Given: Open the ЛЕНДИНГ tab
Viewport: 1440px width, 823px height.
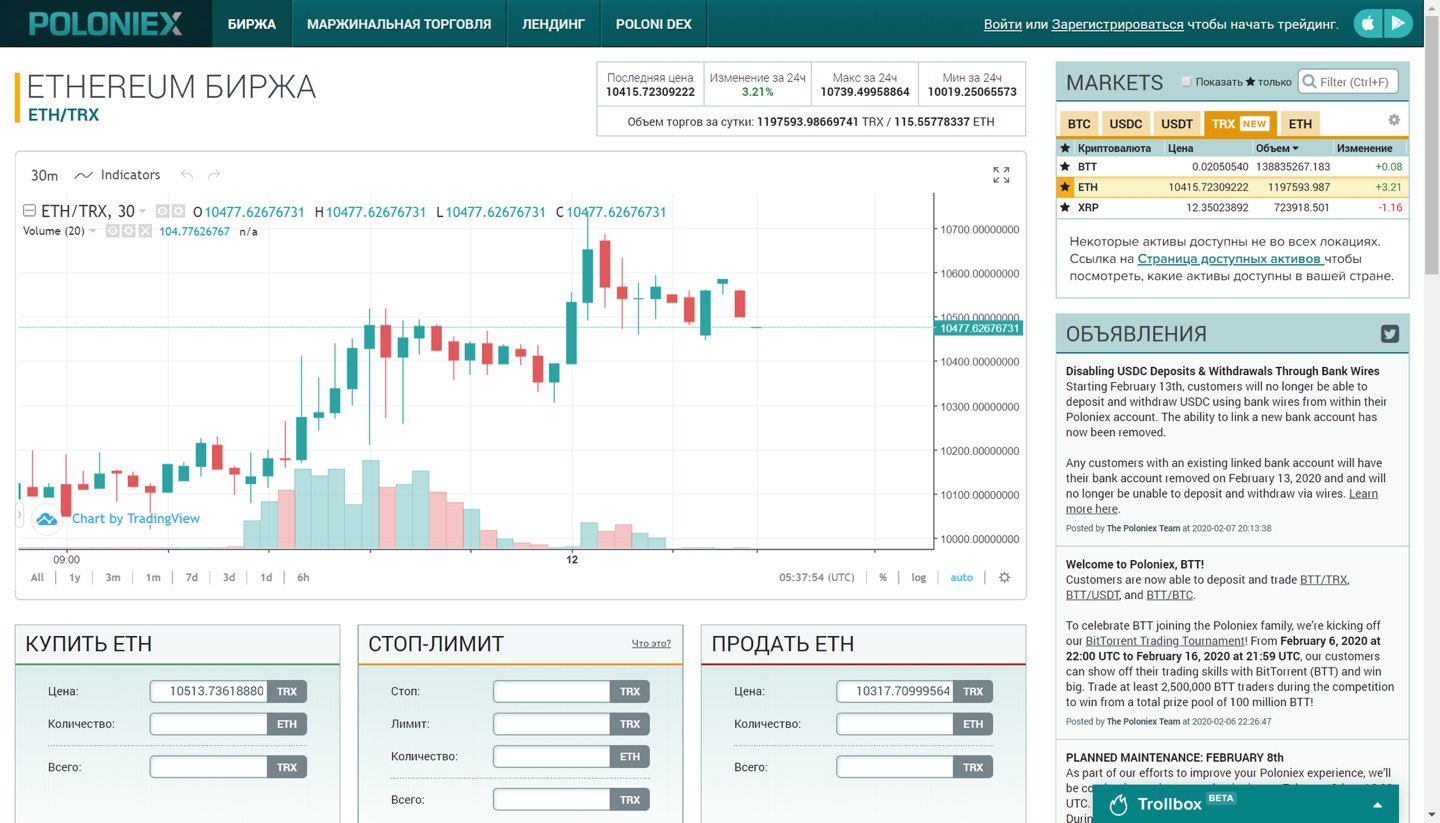Looking at the screenshot, I should point(553,23).
